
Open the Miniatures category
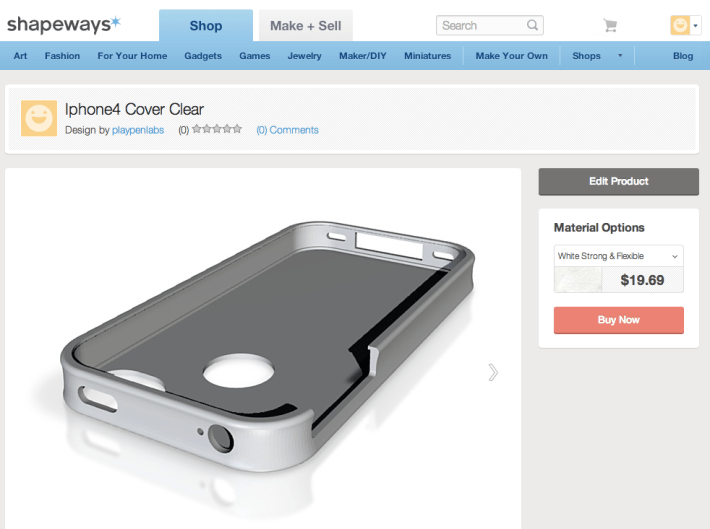[427, 56]
